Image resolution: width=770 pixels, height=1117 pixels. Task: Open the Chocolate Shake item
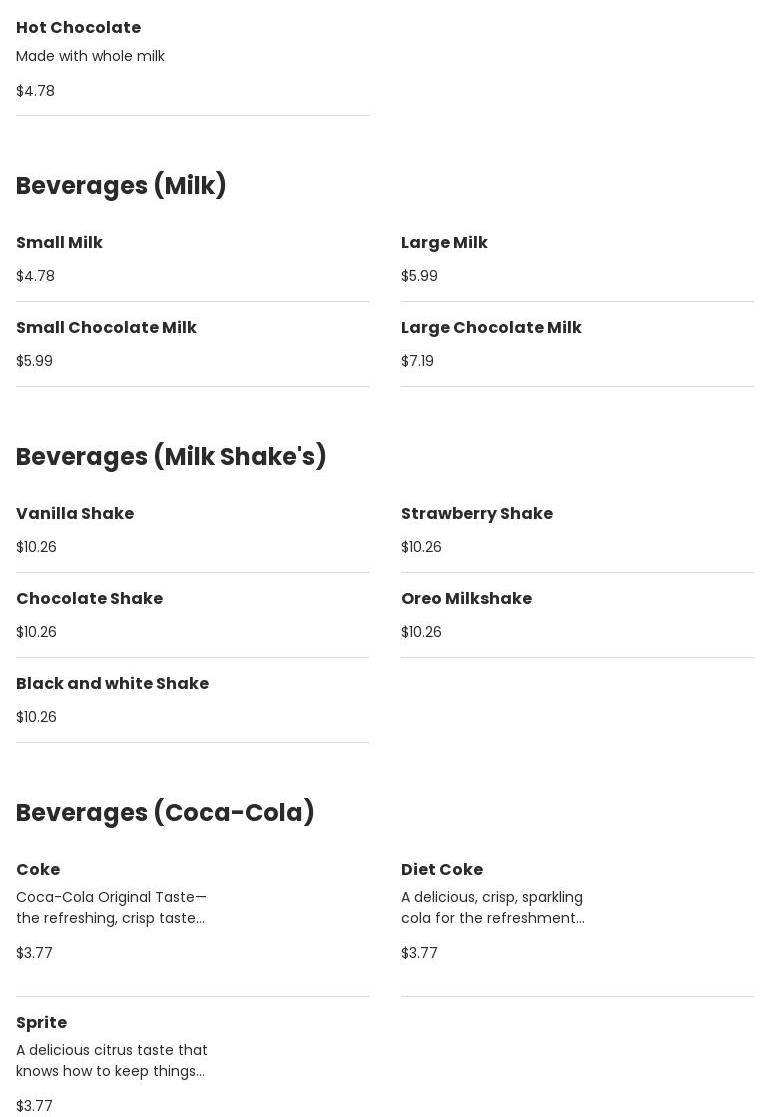89,599
